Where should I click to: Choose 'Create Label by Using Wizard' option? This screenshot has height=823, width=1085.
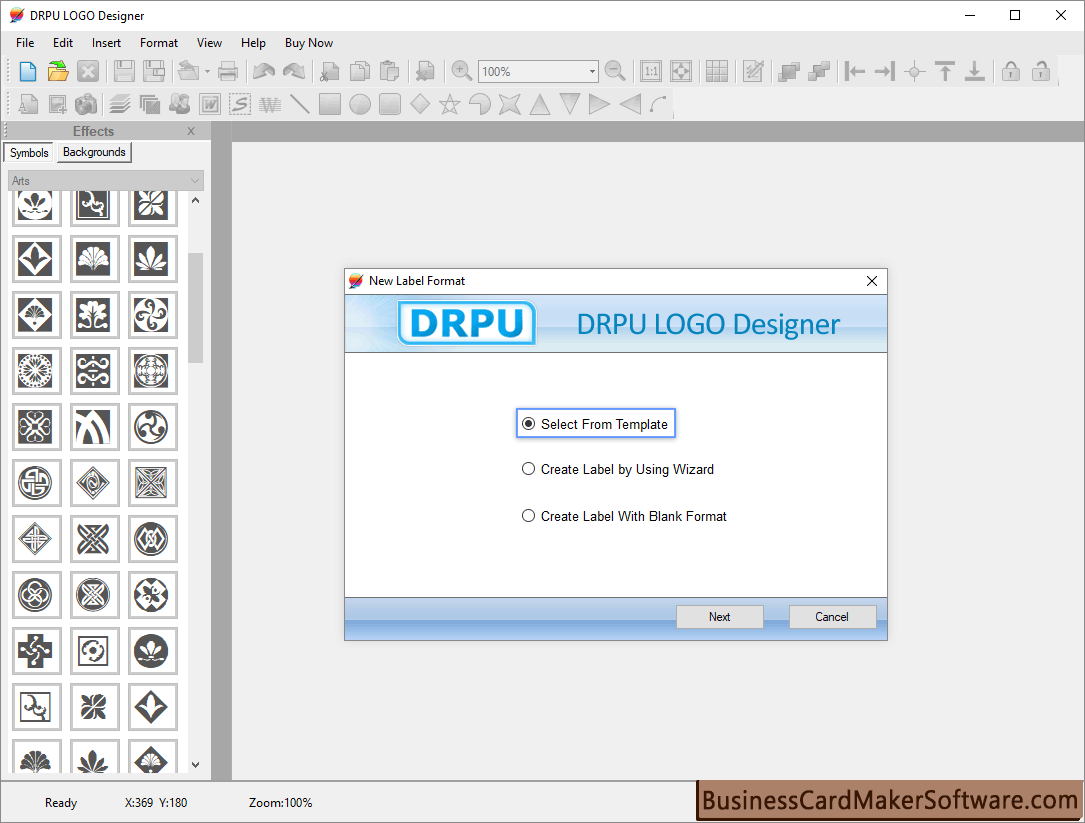tap(618, 469)
